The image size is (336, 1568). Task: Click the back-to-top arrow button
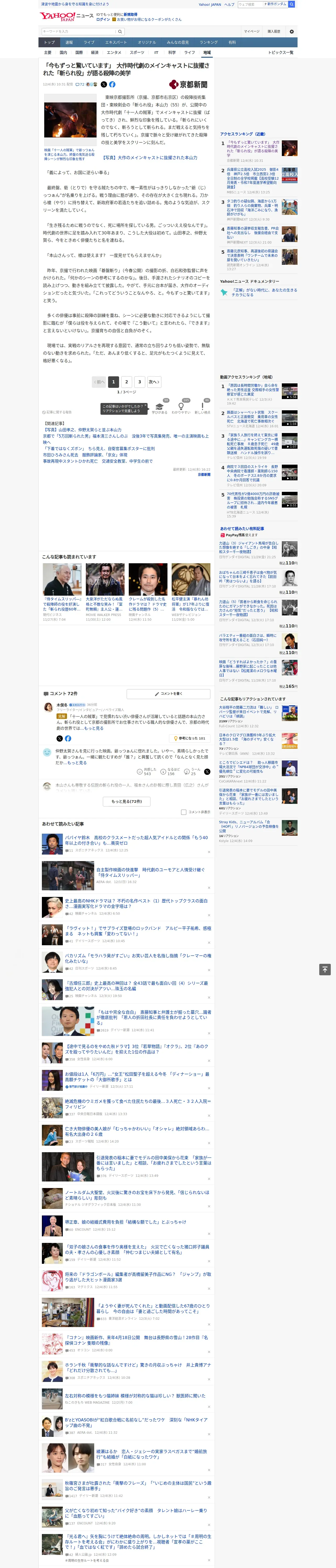tap(325, 970)
